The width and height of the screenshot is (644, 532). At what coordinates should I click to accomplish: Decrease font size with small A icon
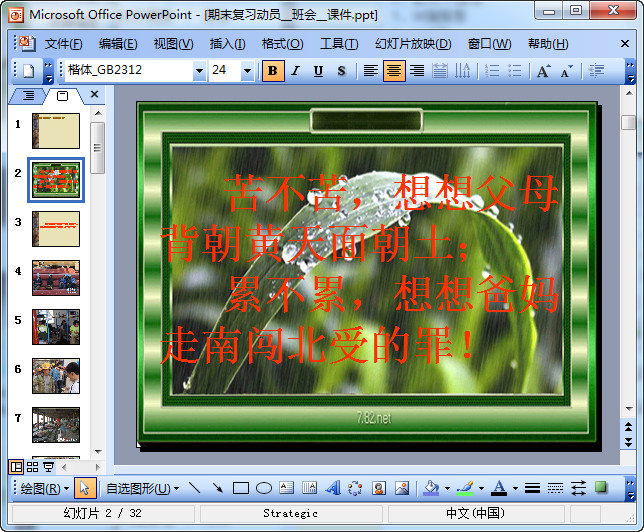[567, 71]
